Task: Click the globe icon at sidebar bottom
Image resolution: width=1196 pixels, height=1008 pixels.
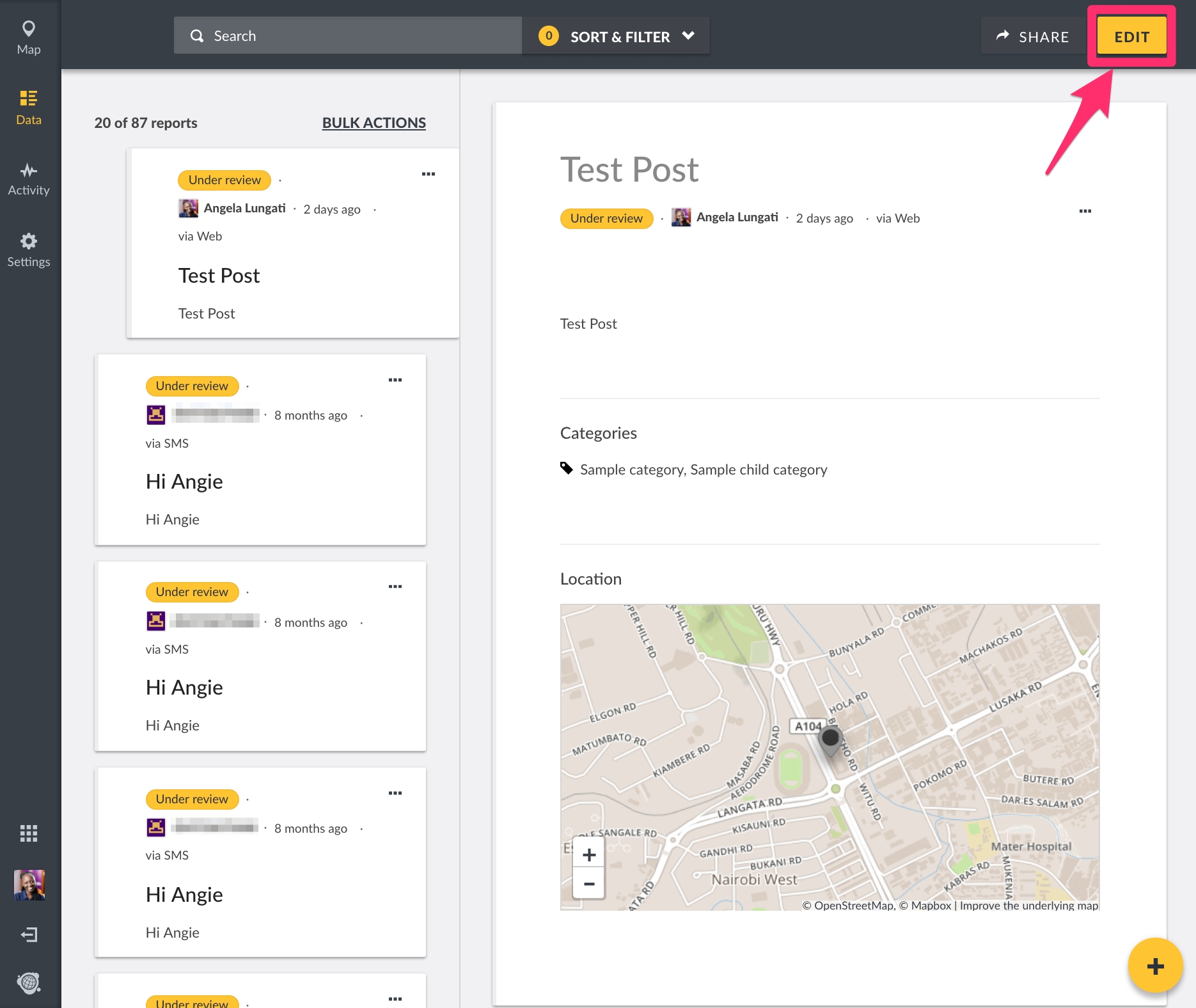Action: 29,982
